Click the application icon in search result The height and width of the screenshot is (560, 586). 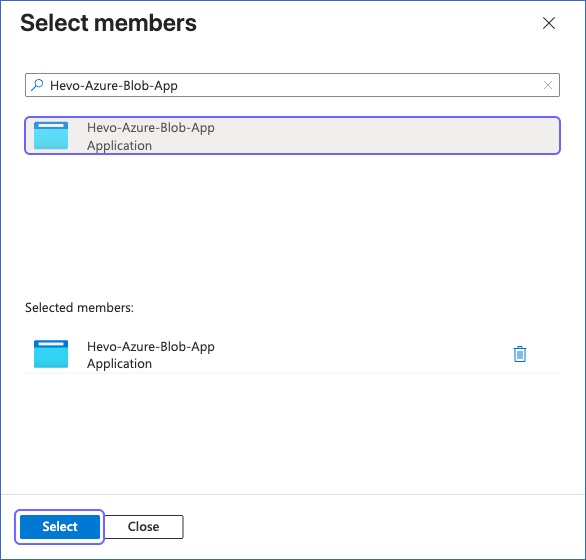point(51,135)
